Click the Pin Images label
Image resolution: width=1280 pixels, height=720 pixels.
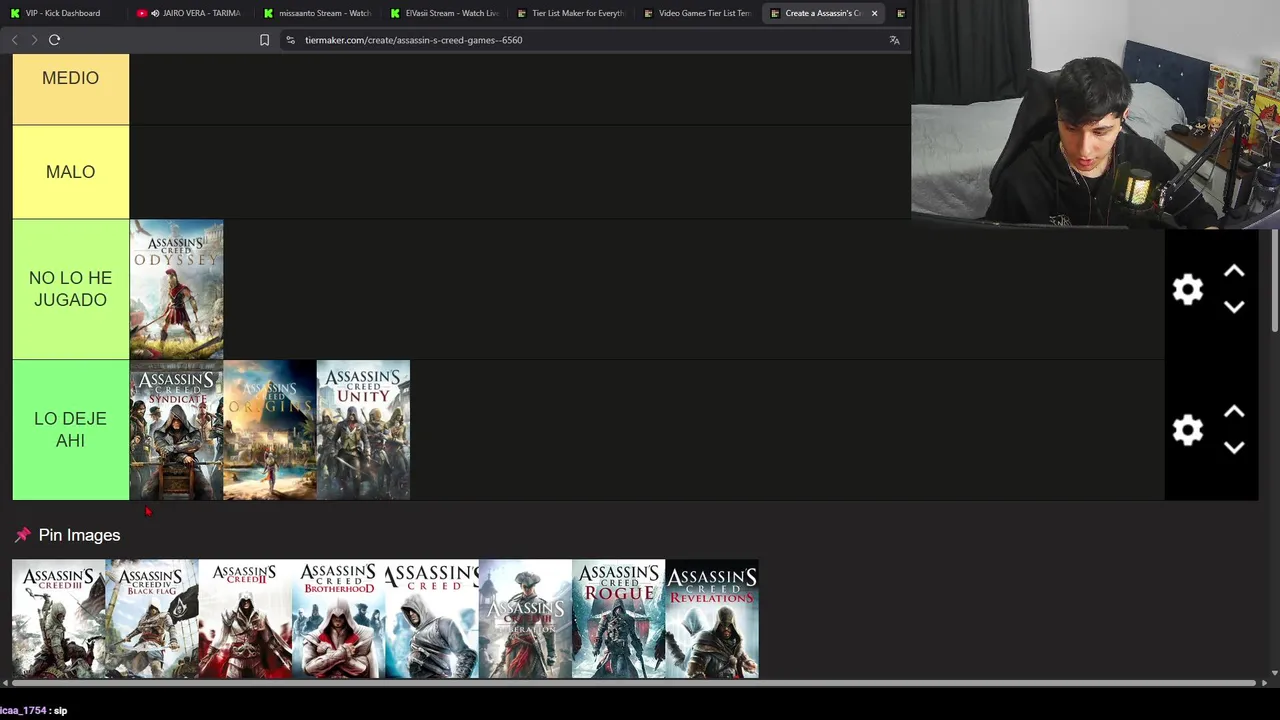[79, 535]
